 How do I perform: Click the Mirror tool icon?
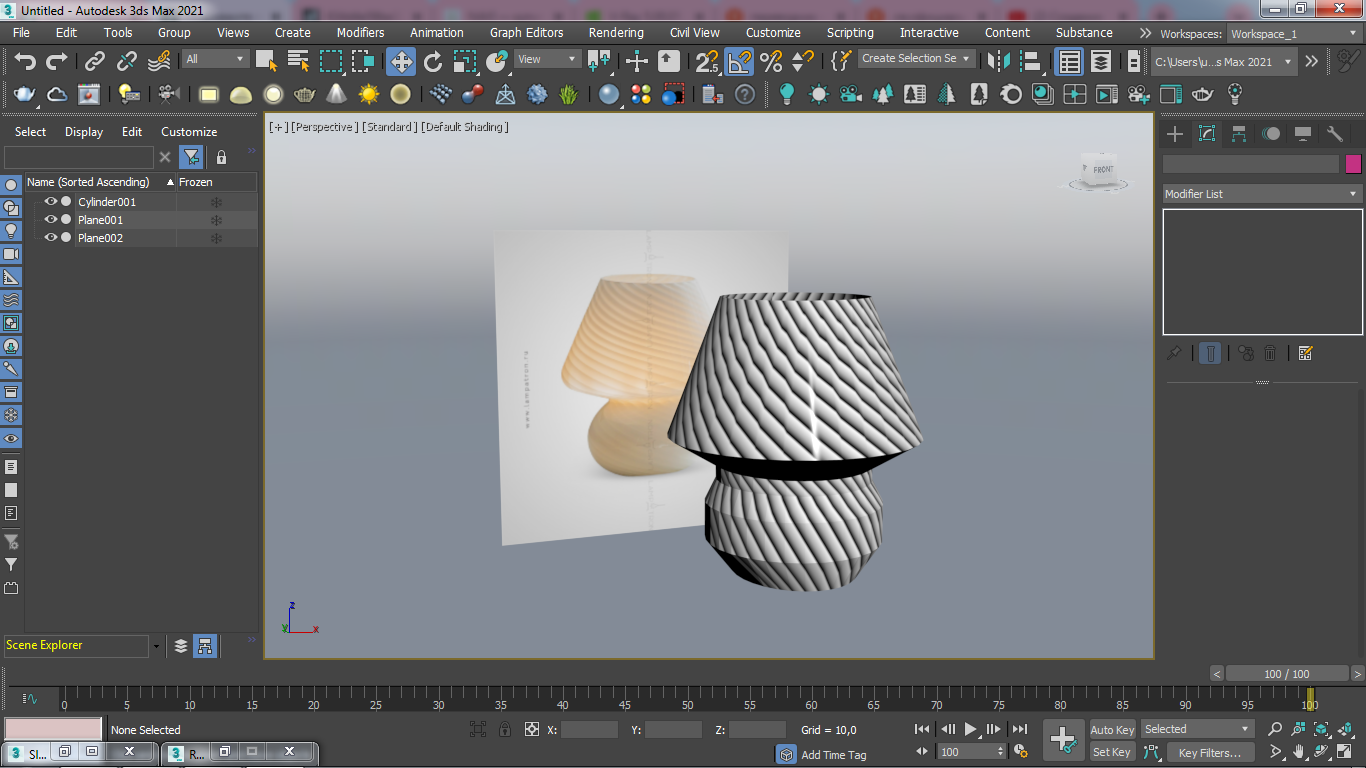(x=998, y=62)
